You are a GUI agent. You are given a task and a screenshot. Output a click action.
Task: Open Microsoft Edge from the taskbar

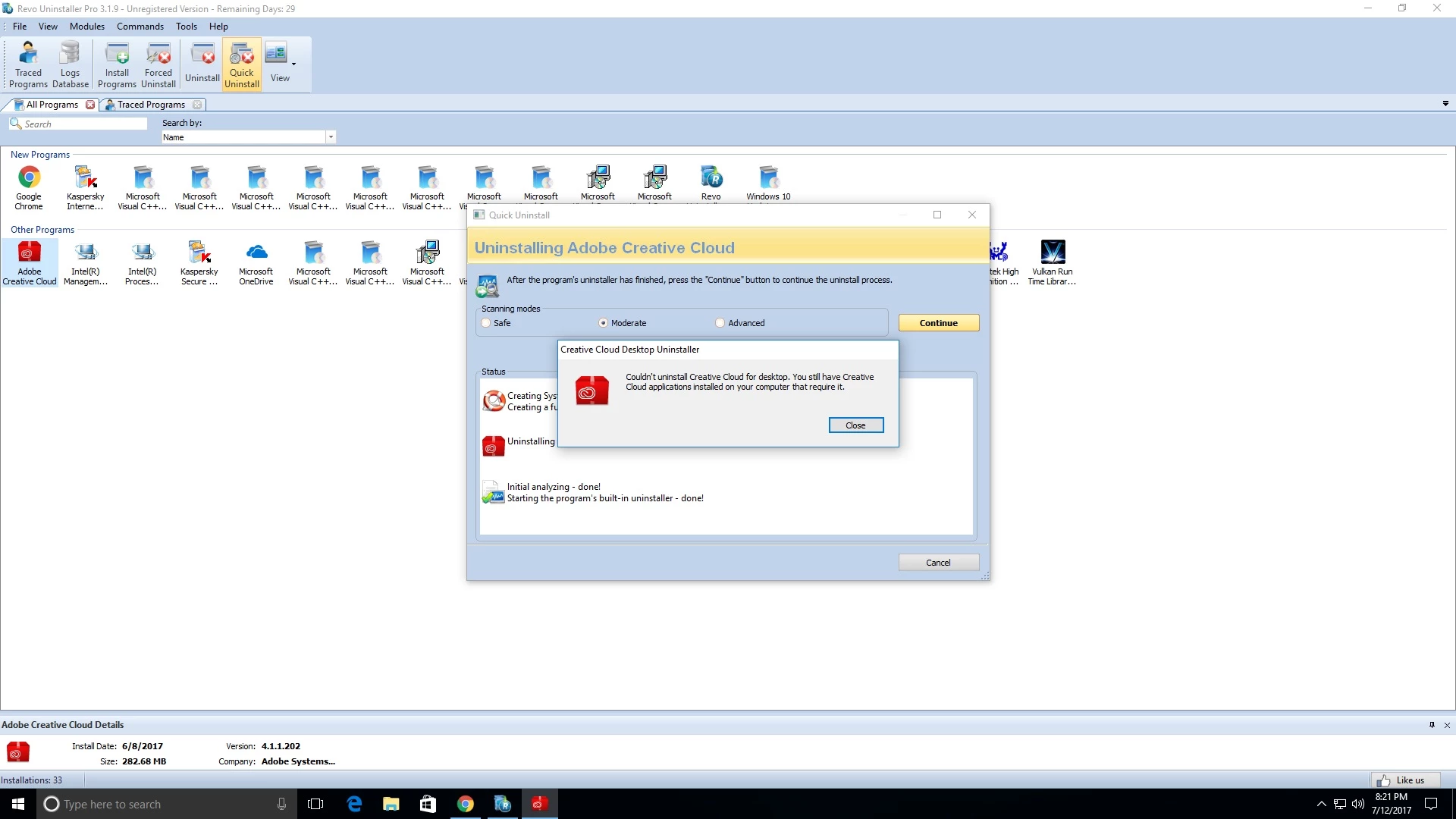click(354, 804)
